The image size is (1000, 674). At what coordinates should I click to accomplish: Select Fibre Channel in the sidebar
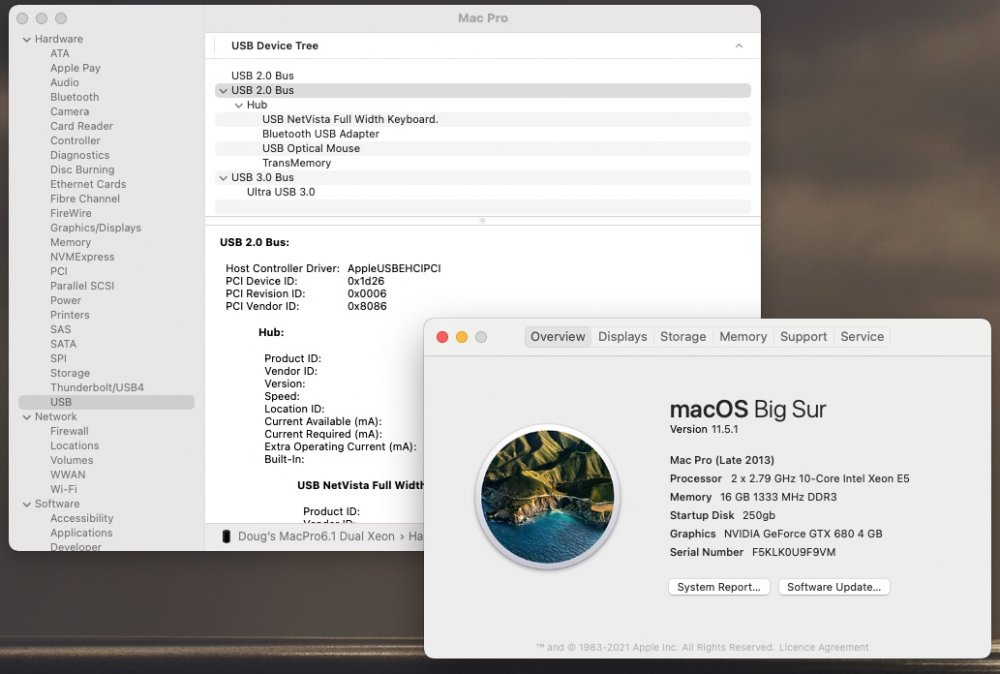85,199
